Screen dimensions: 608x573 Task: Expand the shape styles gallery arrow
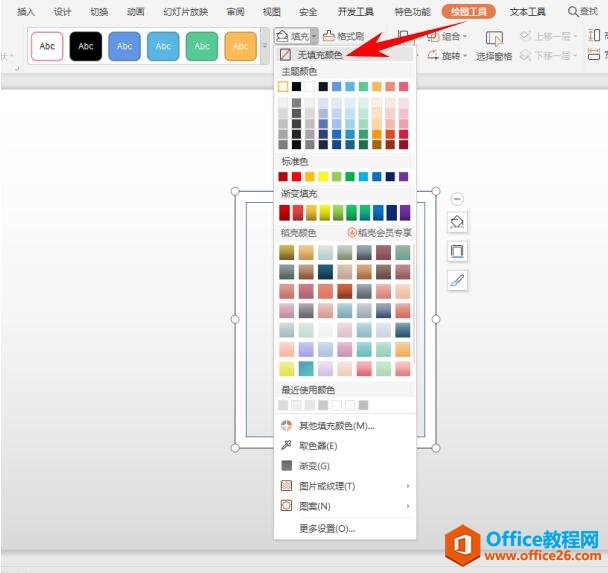click(x=265, y=46)
